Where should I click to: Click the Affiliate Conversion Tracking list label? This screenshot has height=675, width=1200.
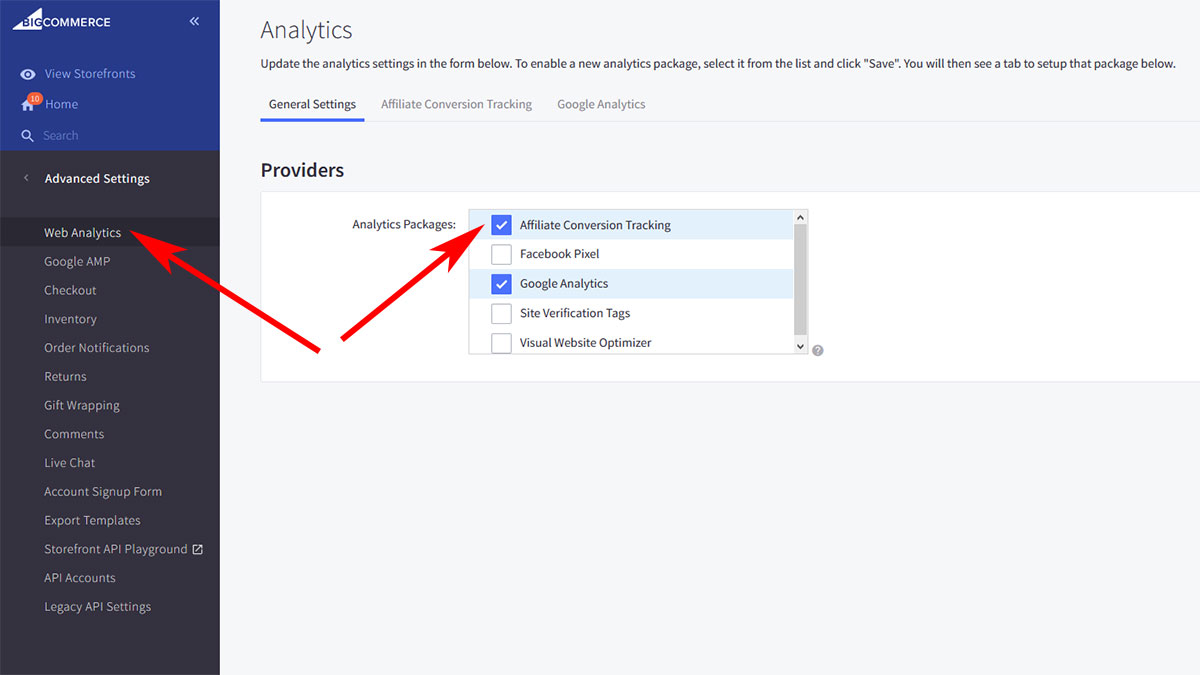(x=595, y=225)
